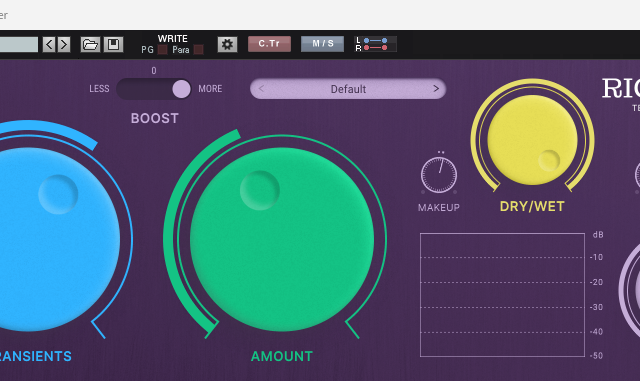Click the dB level meter display
Image resolution: width=640 pixels, height=381 pixels.
[x=502, y=295]
